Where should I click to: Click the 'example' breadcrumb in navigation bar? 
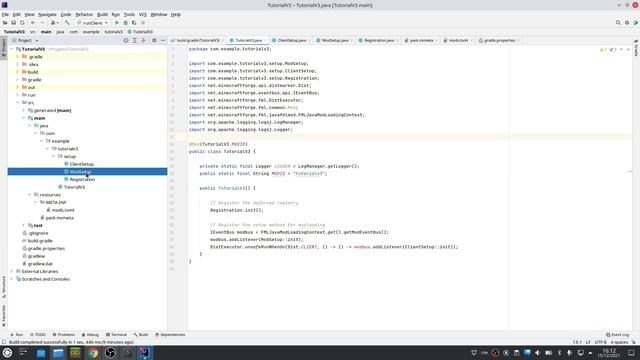[x=91, y=31]
